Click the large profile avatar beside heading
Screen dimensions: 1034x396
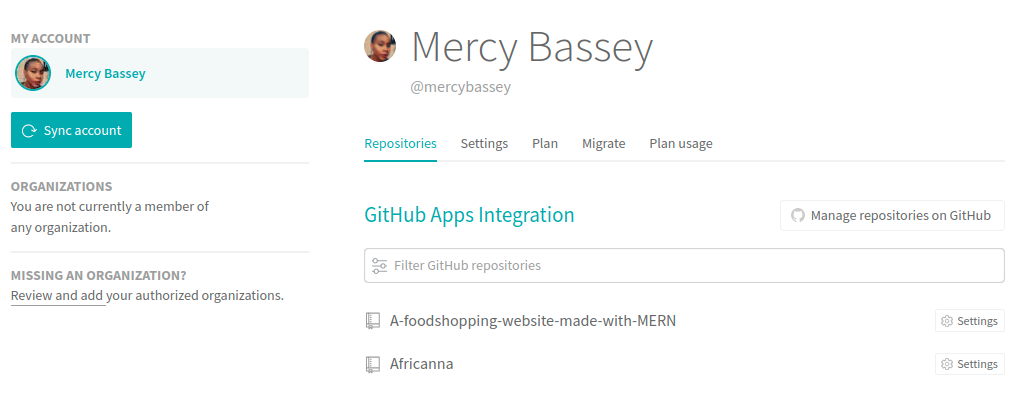tap(380, 46)
